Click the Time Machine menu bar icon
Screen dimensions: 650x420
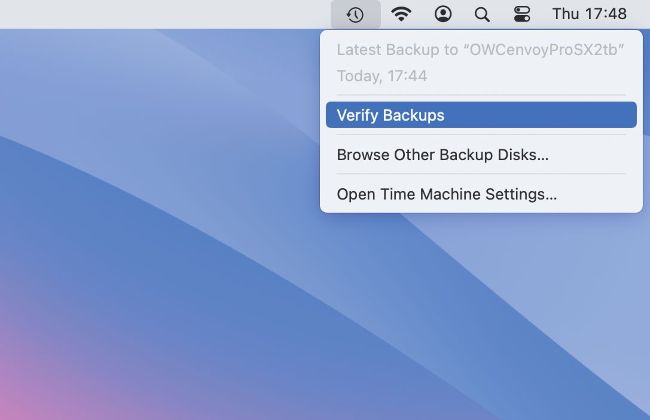click(x=355, y=14)
